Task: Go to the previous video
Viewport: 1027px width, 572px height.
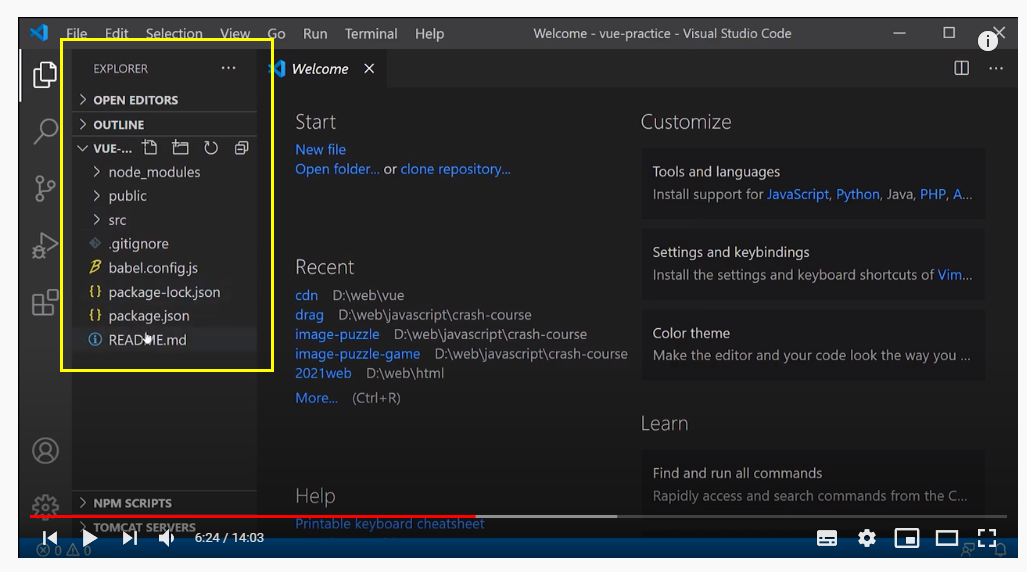Action: 50,538
